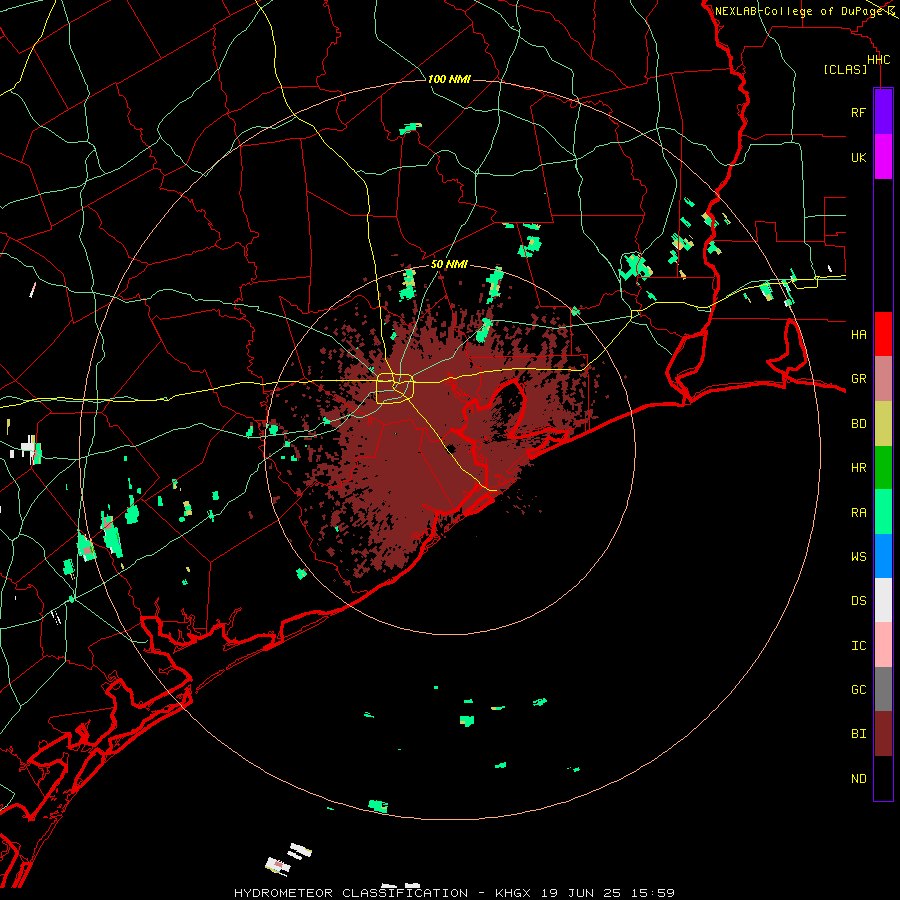Click the RA bright green legend swatch
Viewport: 900px width, 900px height.
(x=883, y=512)
